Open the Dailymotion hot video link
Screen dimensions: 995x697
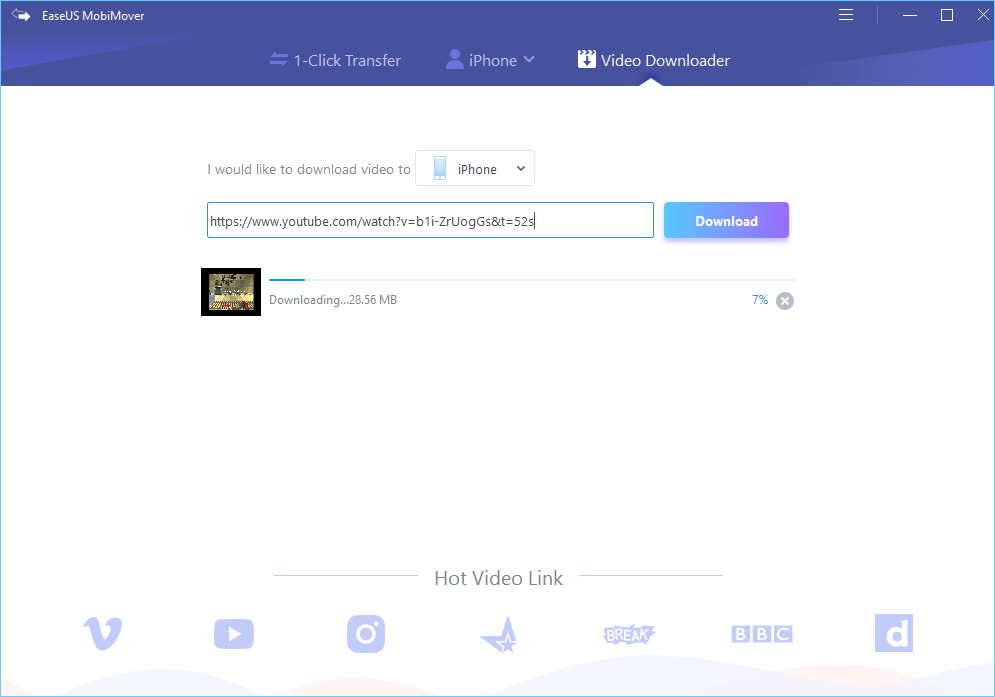893,633
